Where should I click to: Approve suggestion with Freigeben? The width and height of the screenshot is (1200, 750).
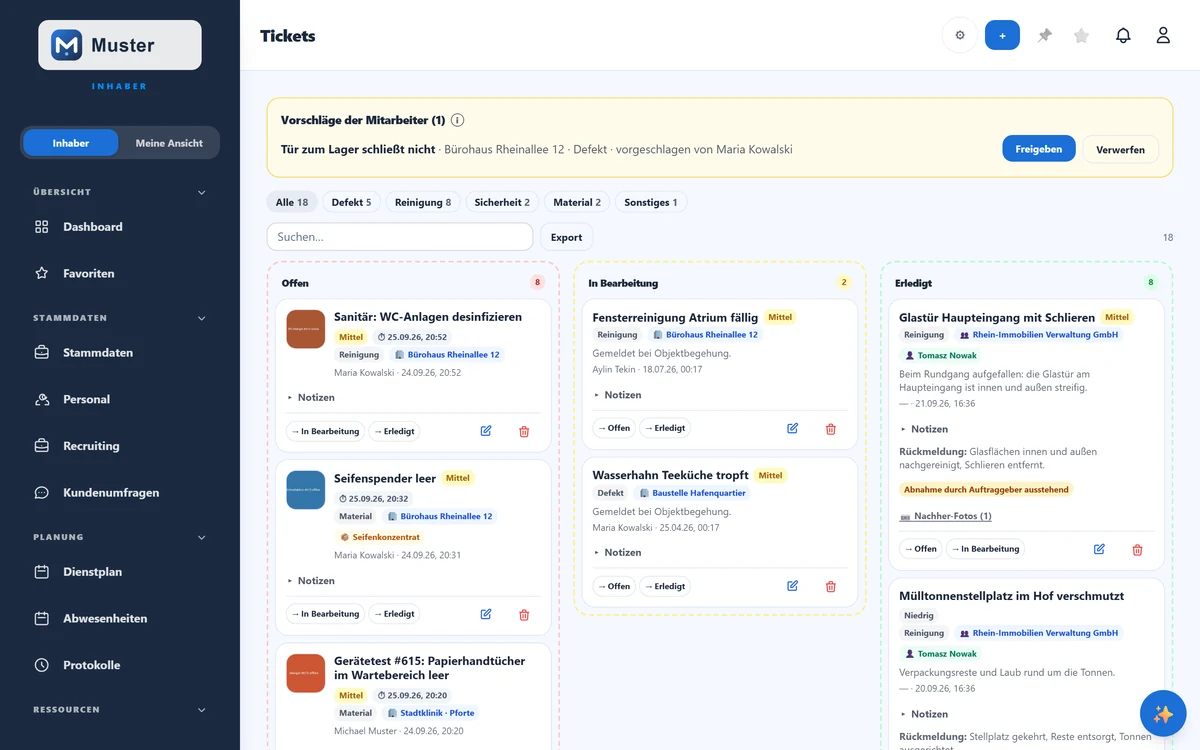1039,149
